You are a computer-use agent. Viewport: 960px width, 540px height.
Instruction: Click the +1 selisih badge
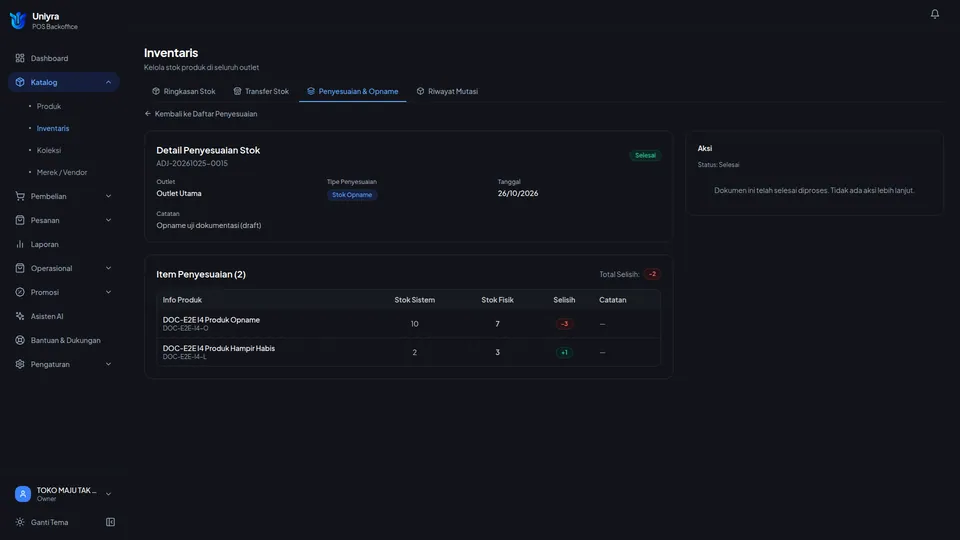click(564, 353)
